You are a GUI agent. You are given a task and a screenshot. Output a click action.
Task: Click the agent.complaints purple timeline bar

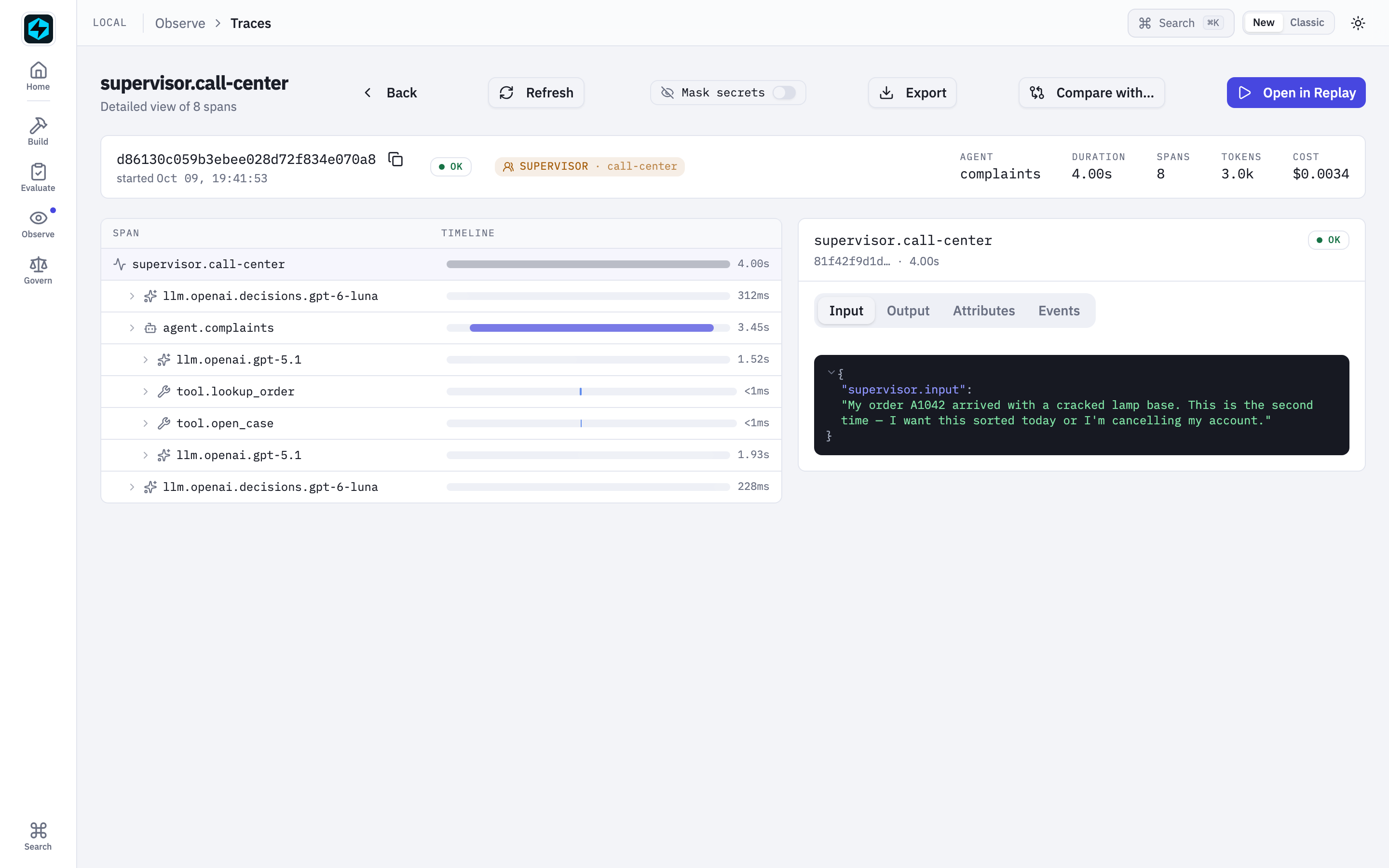(591, 328)
